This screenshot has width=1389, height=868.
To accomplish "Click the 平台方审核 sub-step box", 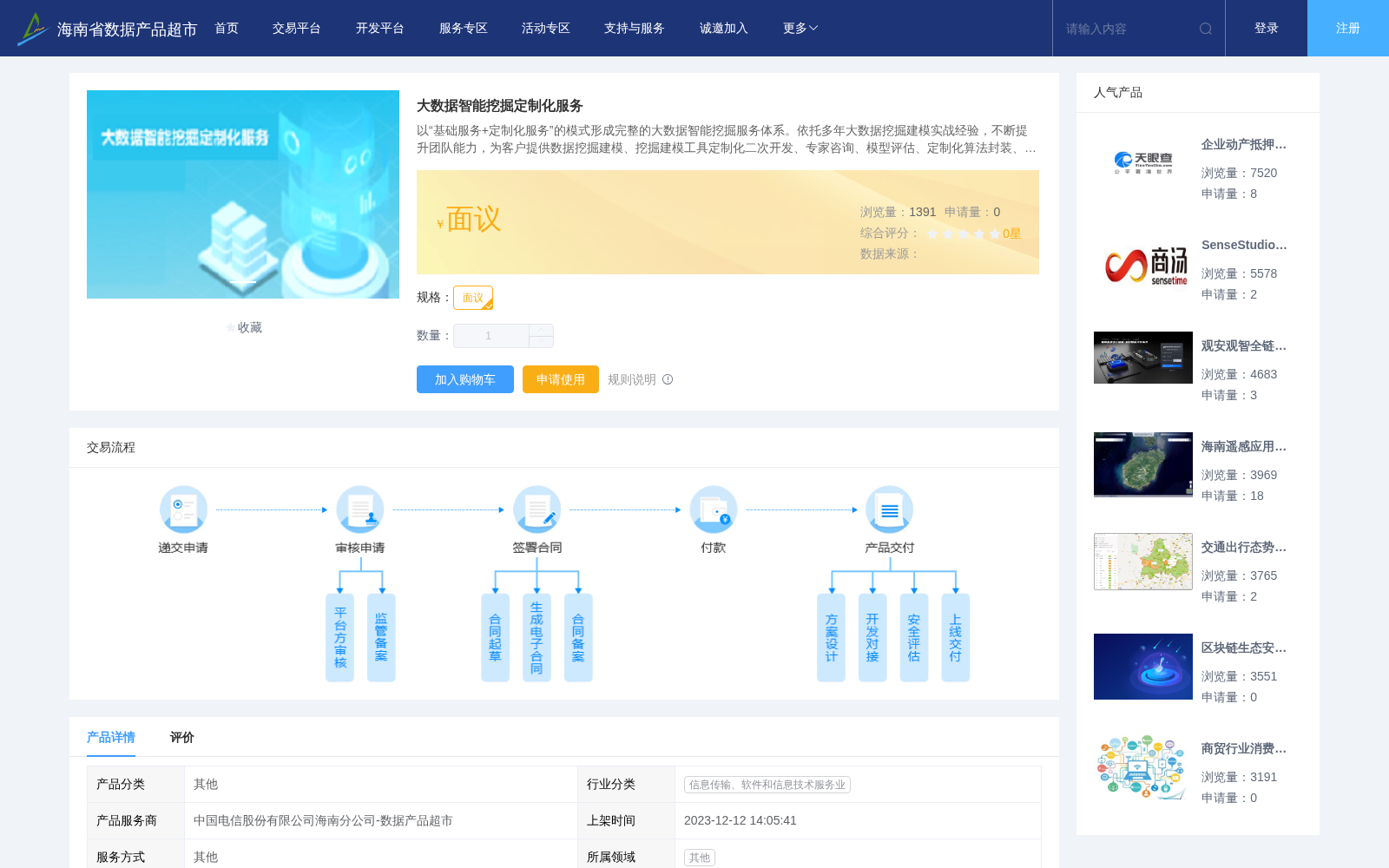I will (x=339, y=638).
